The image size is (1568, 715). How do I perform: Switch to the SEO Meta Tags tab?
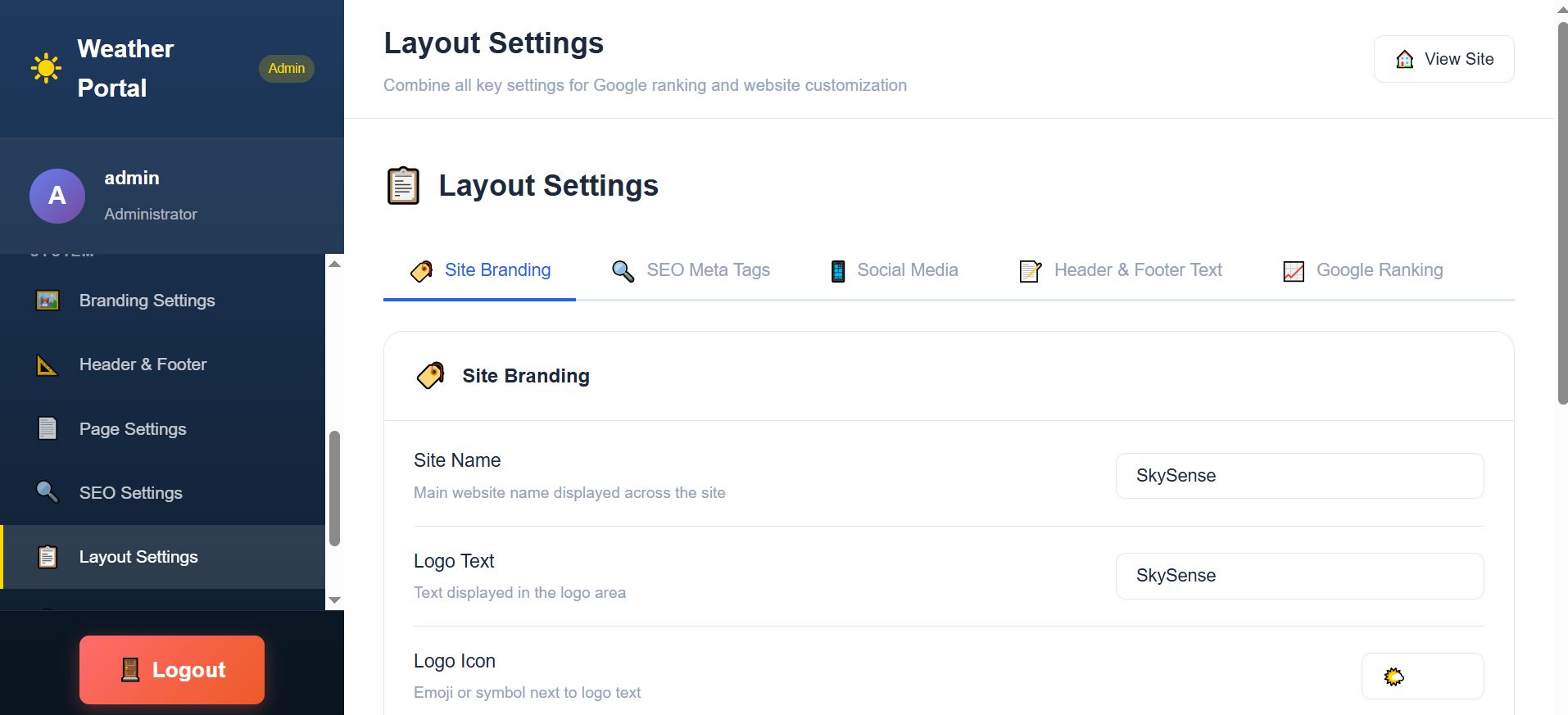[691, 270]
